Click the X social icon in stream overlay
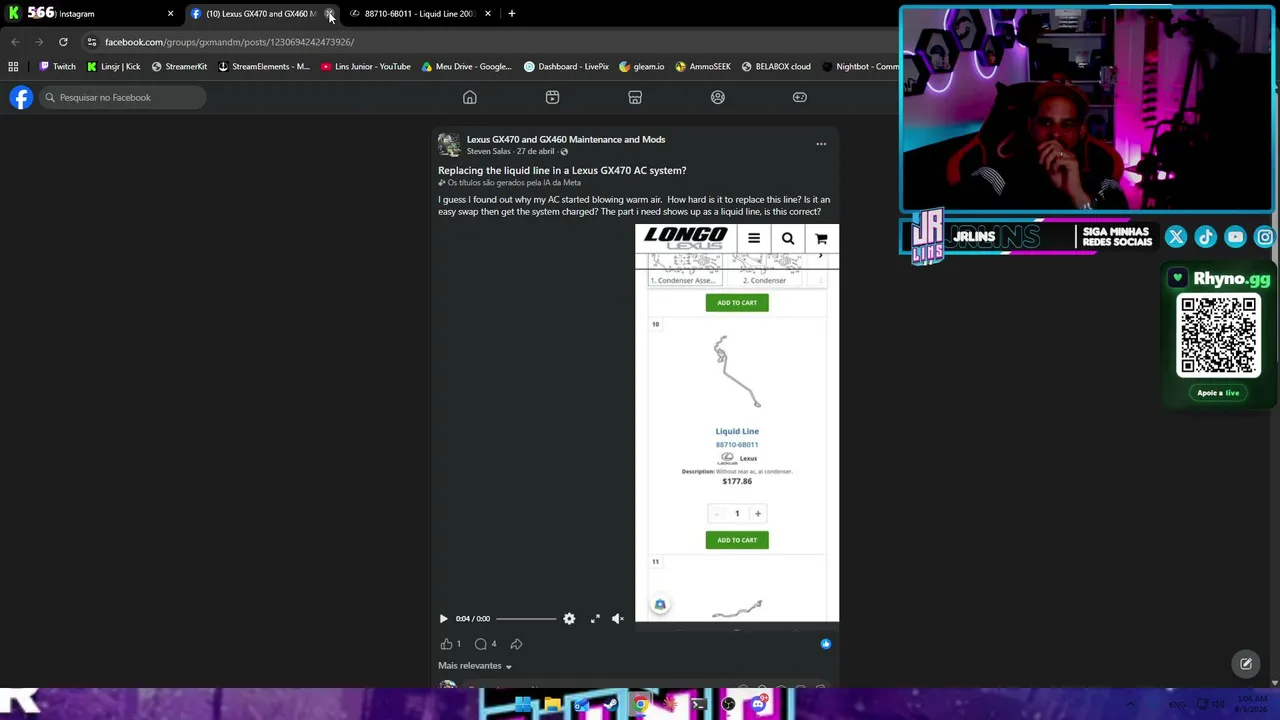The image size is (1280, 720). (x=1176, y=237)
